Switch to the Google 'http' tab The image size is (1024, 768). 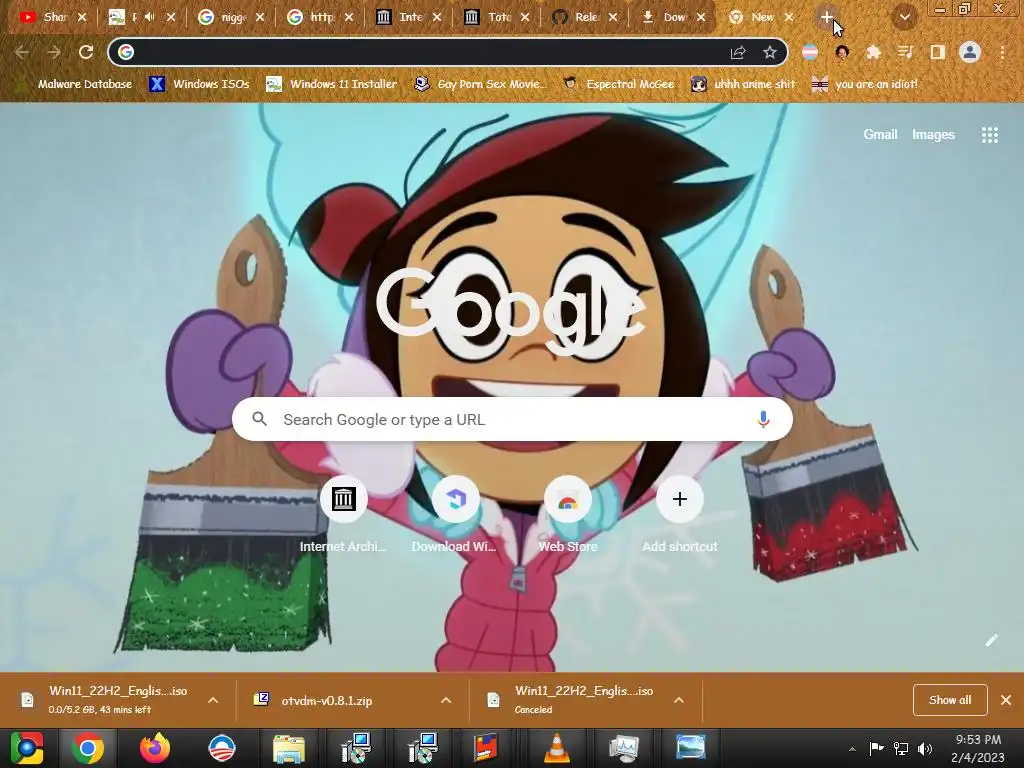click(319, 18)
